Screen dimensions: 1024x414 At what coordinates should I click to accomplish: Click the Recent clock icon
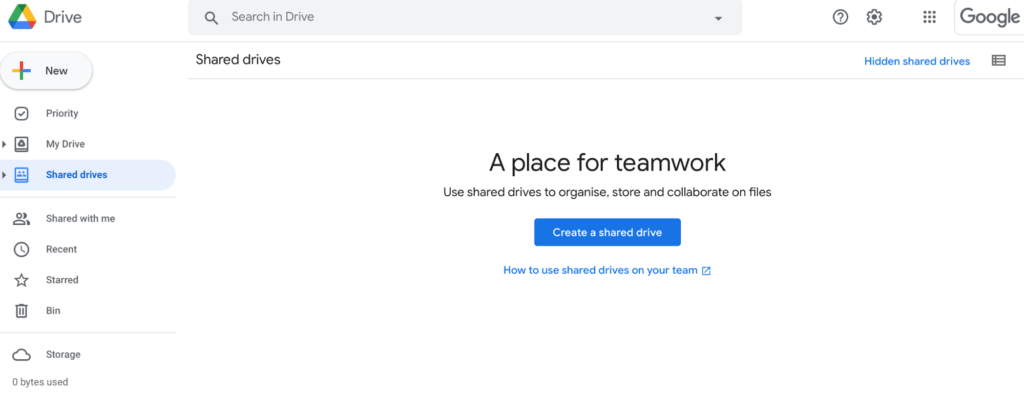pyautogui.click(x=22, y=249)
